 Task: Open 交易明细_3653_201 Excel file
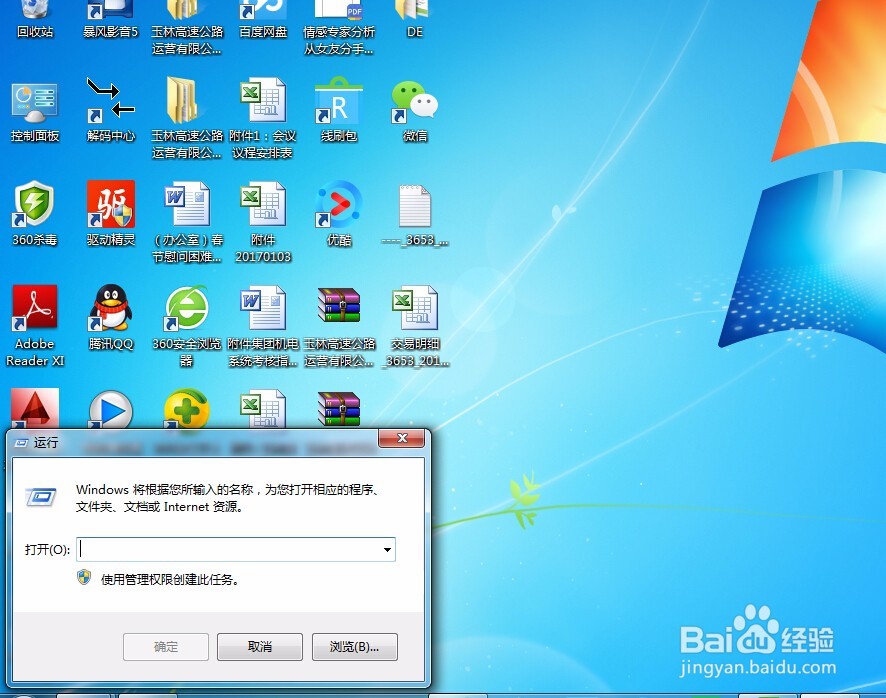[416, 326]
